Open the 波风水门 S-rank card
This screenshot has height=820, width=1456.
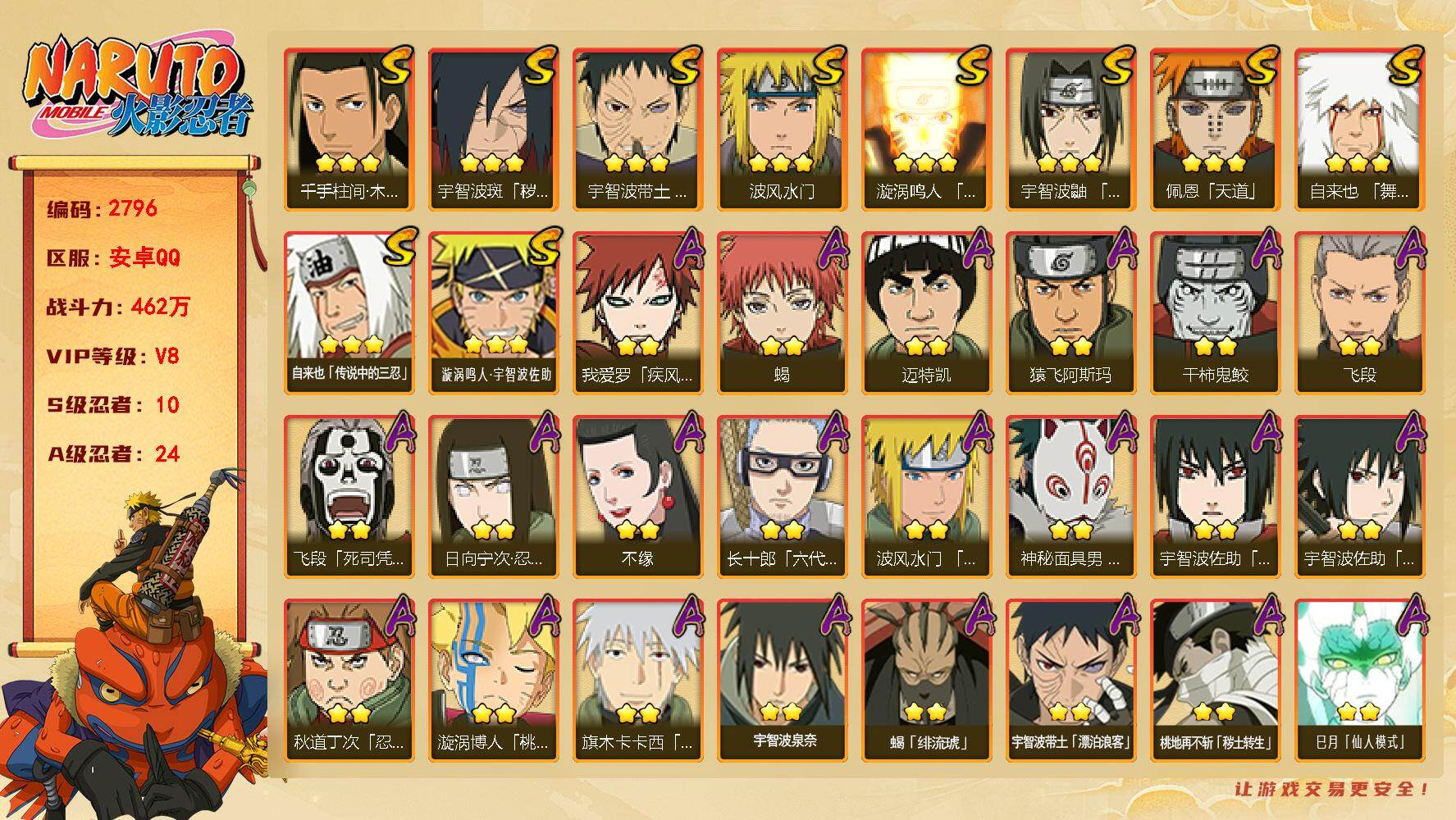[782, 130]
